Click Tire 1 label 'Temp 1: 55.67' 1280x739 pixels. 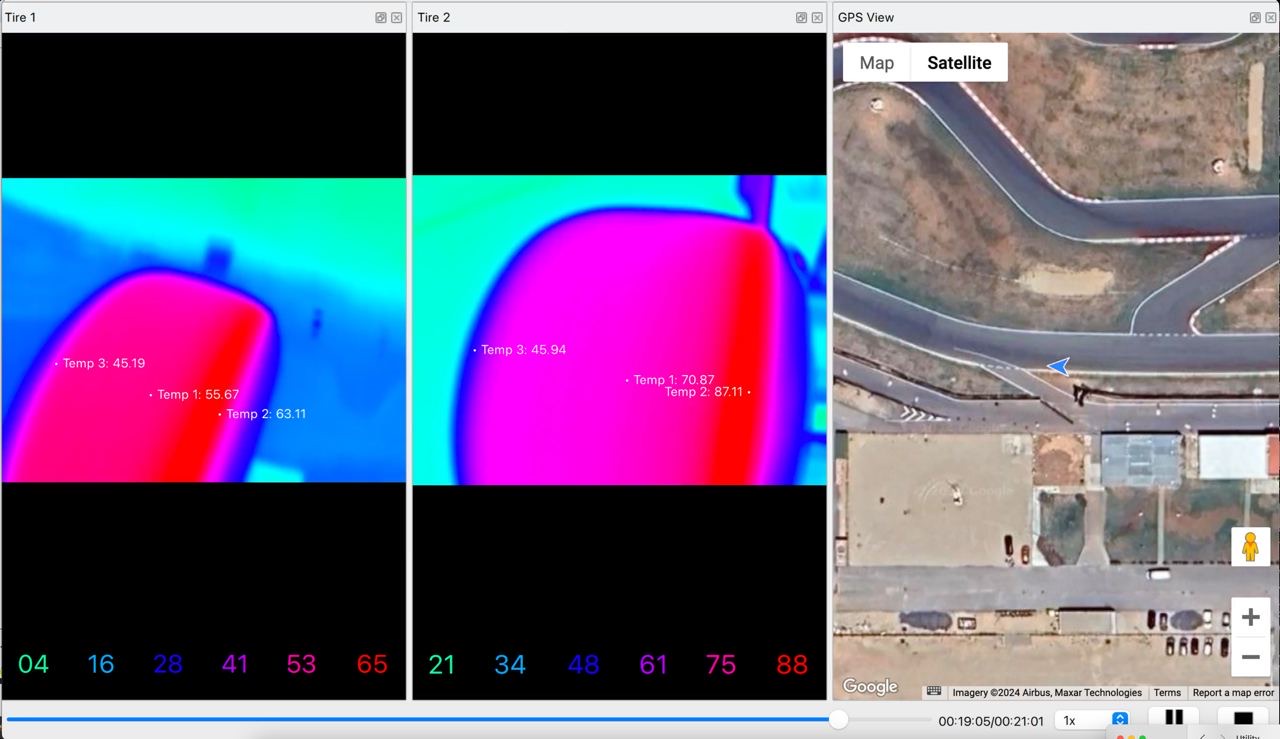click(198, 394)
